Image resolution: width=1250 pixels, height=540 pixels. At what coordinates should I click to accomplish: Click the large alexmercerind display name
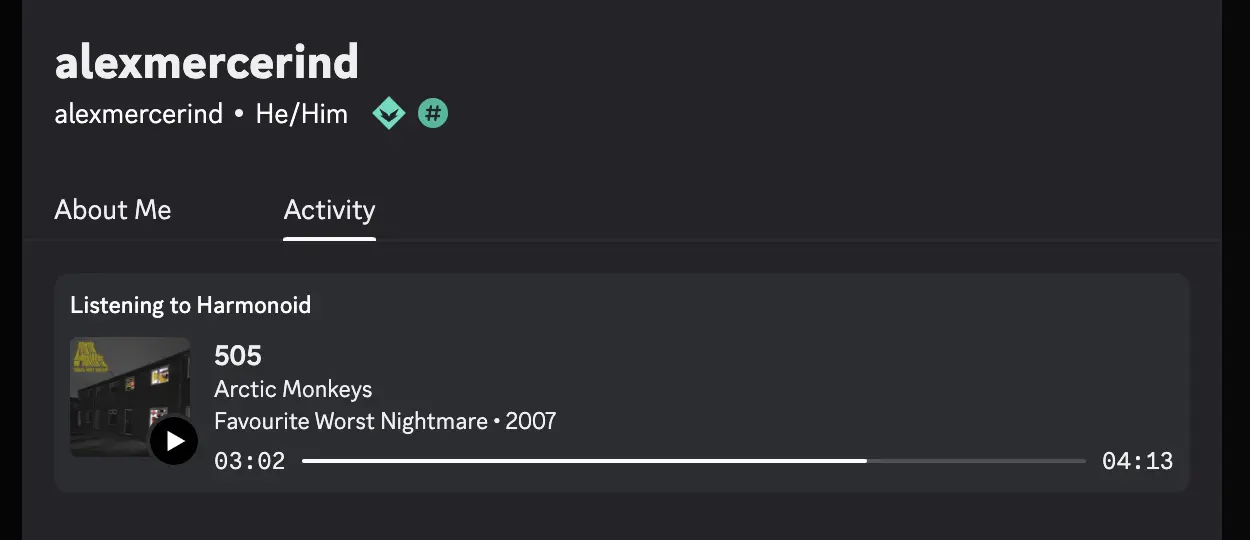click(x=206, y=62)
